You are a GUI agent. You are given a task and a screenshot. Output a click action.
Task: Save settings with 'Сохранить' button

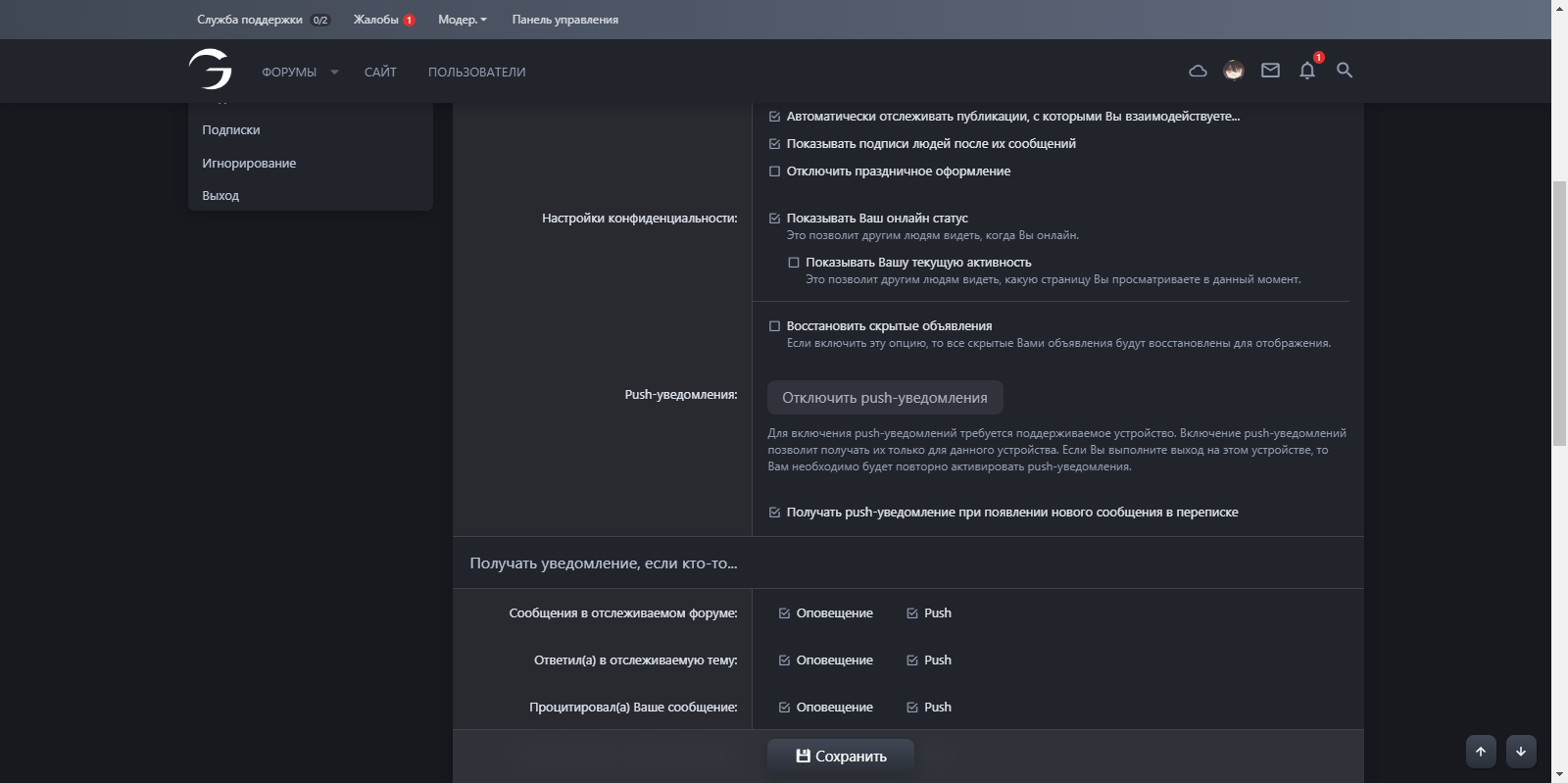click(x=841, y=757)
